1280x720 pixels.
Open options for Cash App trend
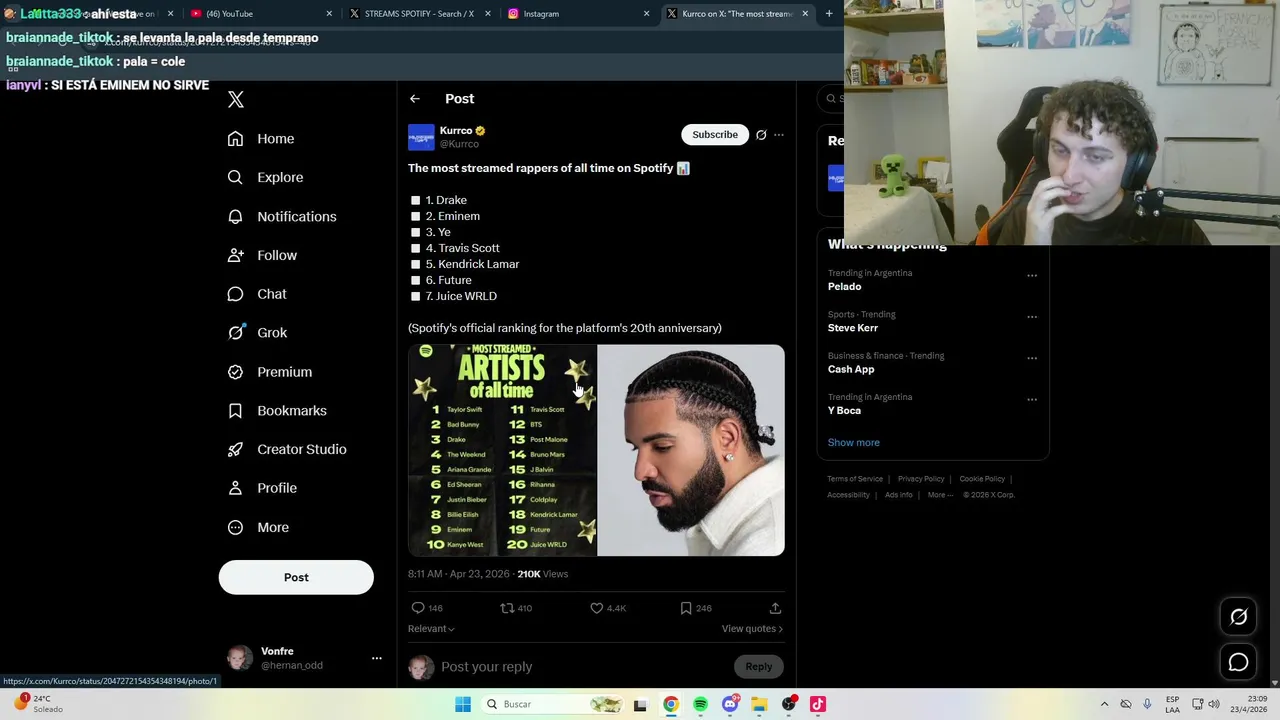point(1032,358)
